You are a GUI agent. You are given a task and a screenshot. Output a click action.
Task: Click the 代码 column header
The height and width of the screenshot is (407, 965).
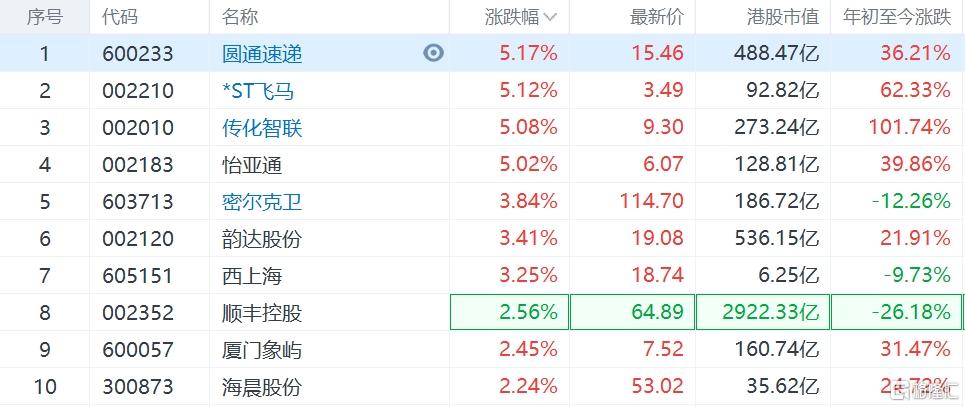tap(121, 17)
